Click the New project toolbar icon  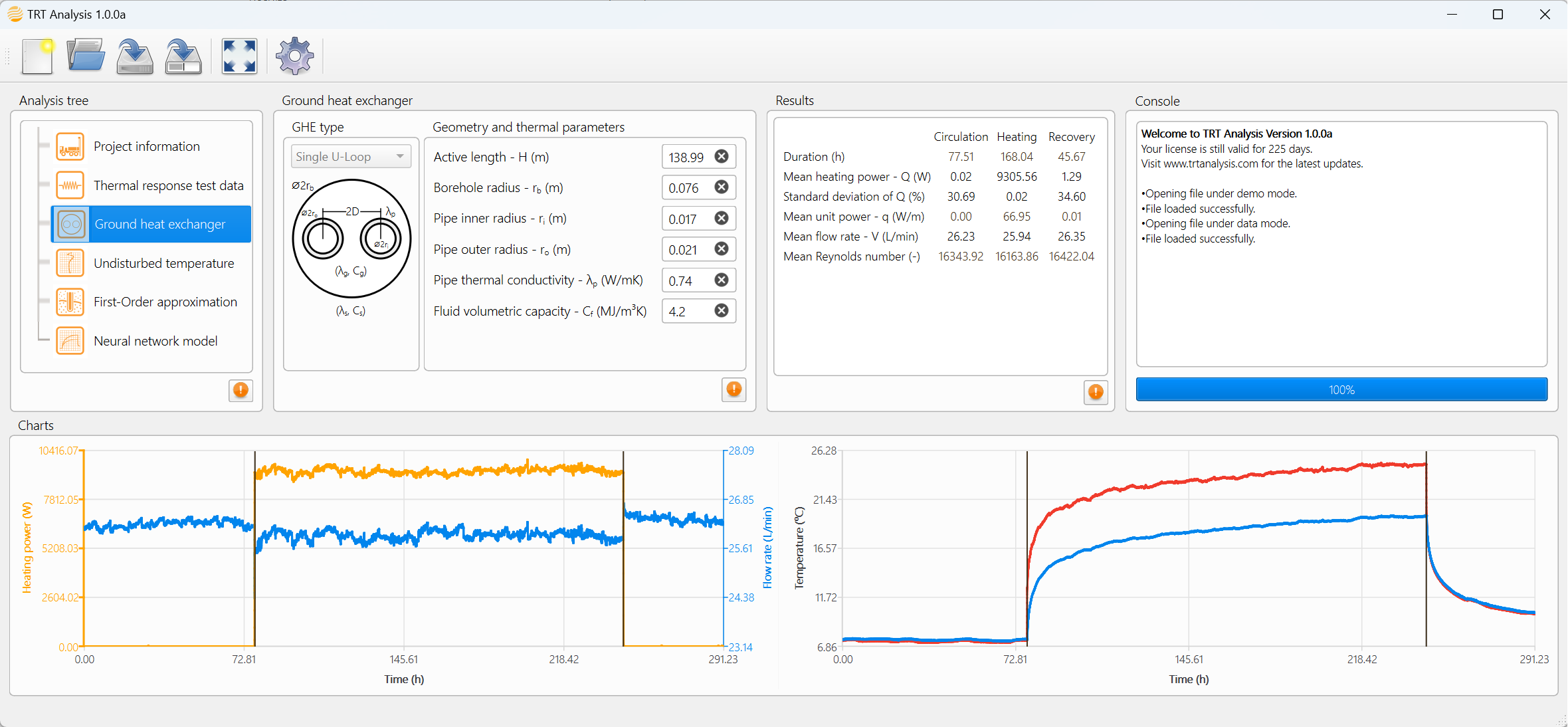(38, 56)
